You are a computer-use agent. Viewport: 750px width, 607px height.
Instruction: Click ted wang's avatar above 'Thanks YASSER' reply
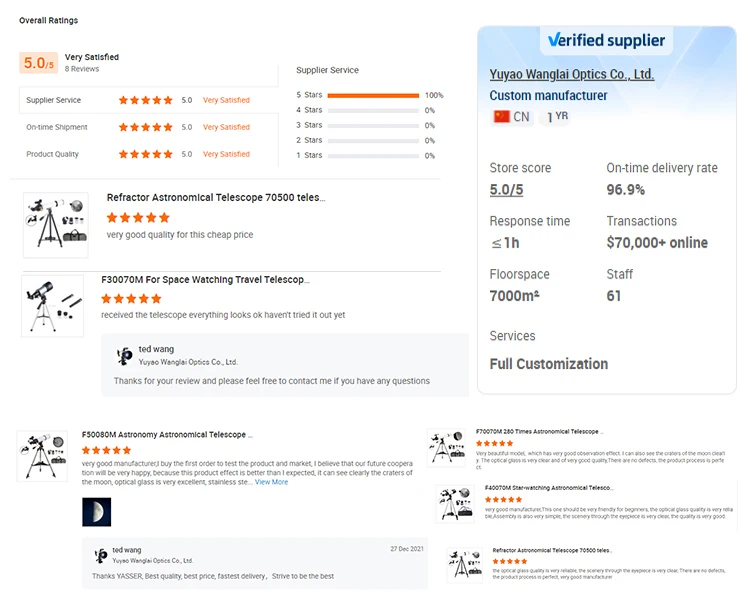(x=101, y=555)
